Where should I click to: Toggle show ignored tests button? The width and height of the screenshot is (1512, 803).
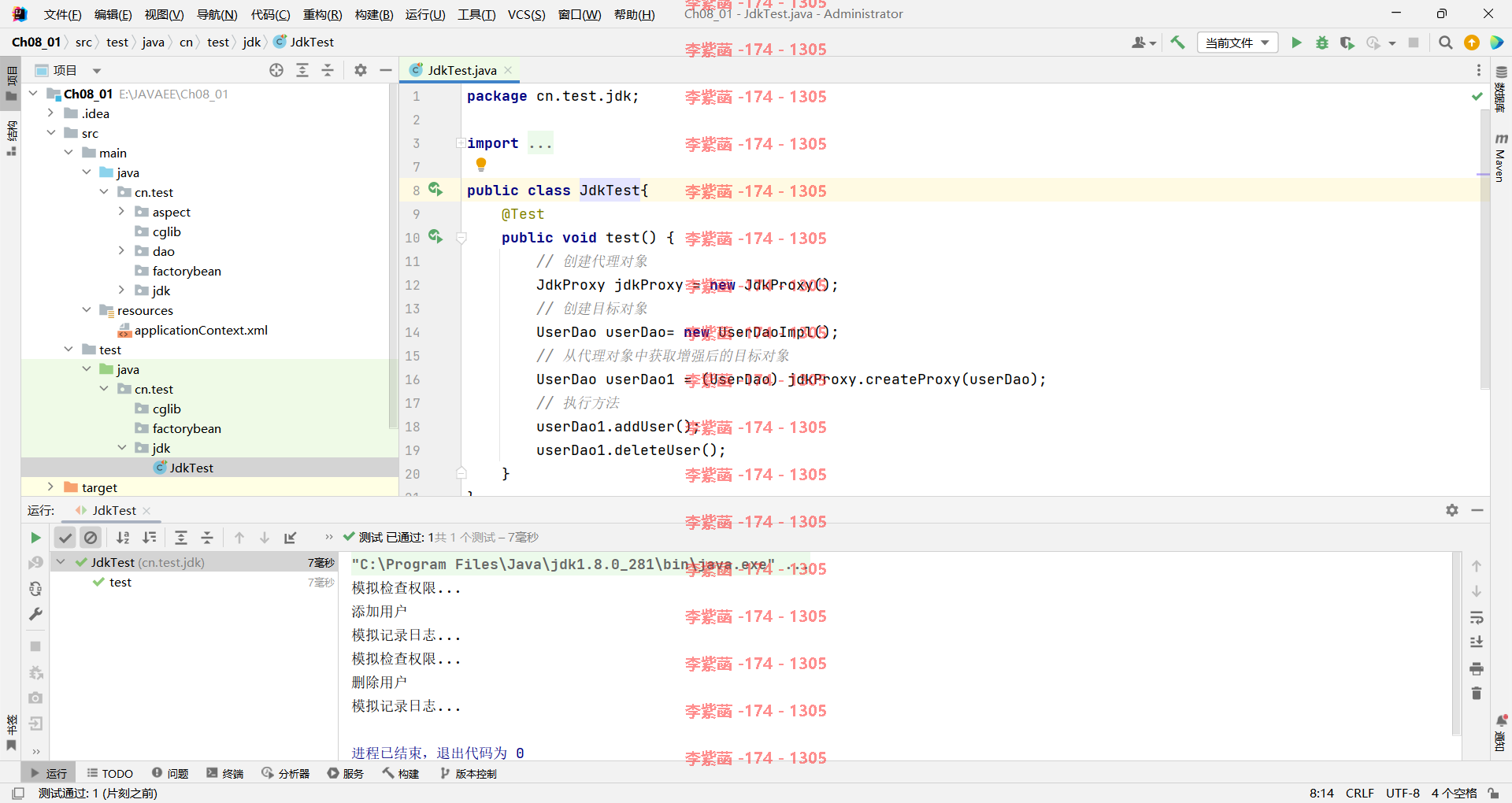tap(91, 538)
